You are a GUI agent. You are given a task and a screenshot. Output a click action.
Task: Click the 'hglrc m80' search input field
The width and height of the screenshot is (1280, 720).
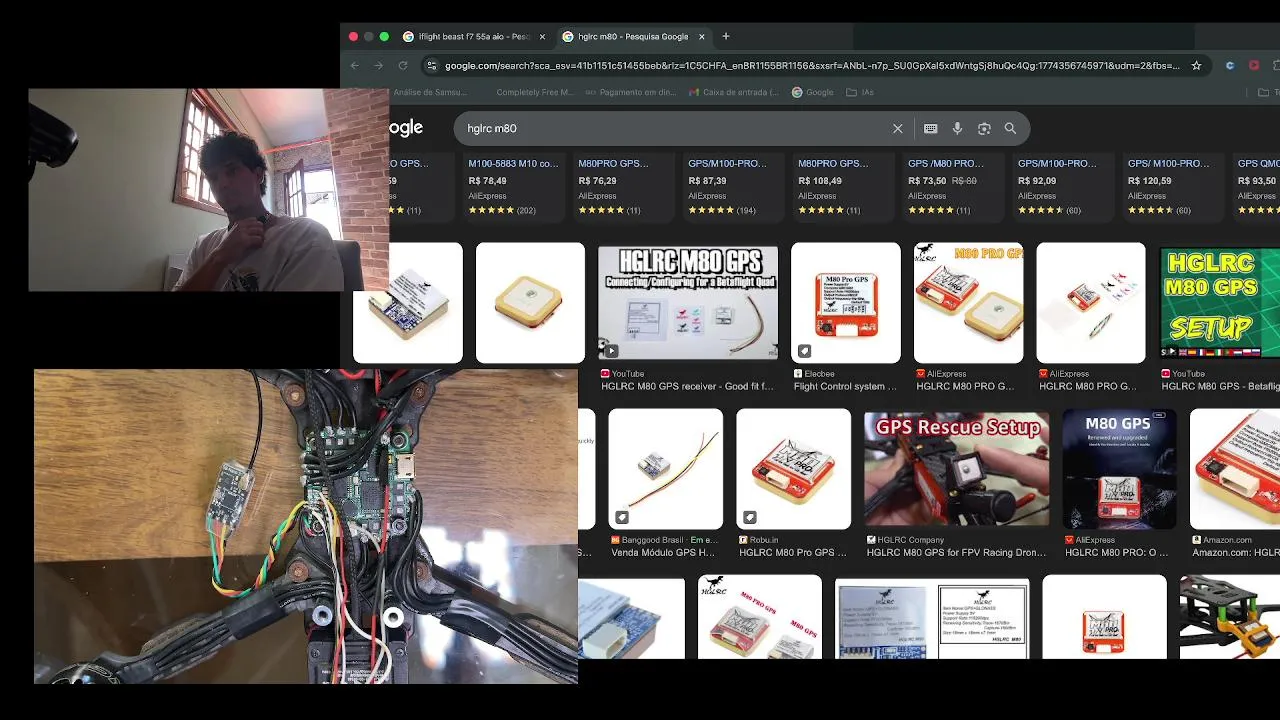(x=675, y=128)
